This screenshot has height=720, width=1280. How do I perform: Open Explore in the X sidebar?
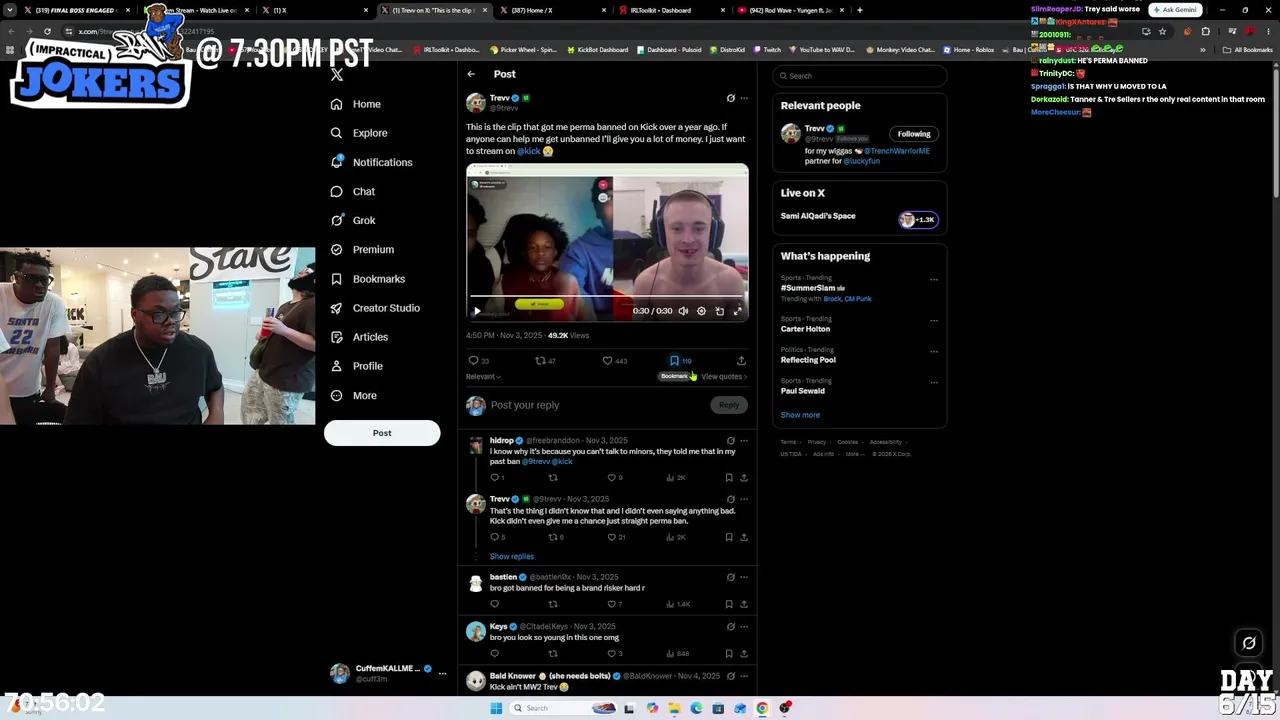[x=359, y=133]
